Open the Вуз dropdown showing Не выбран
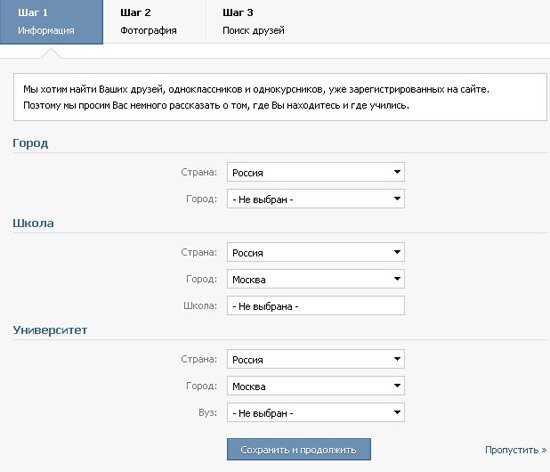 316,412
